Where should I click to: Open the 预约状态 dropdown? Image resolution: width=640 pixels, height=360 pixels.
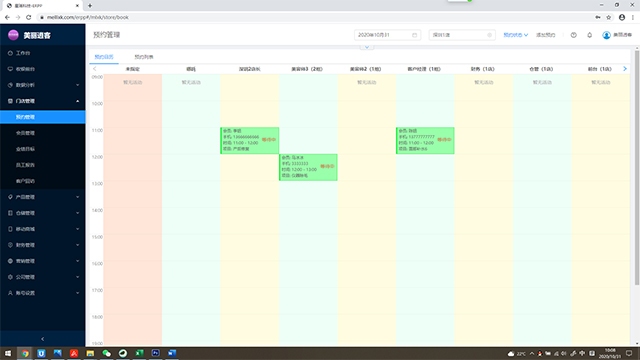[x=516, y=35]
